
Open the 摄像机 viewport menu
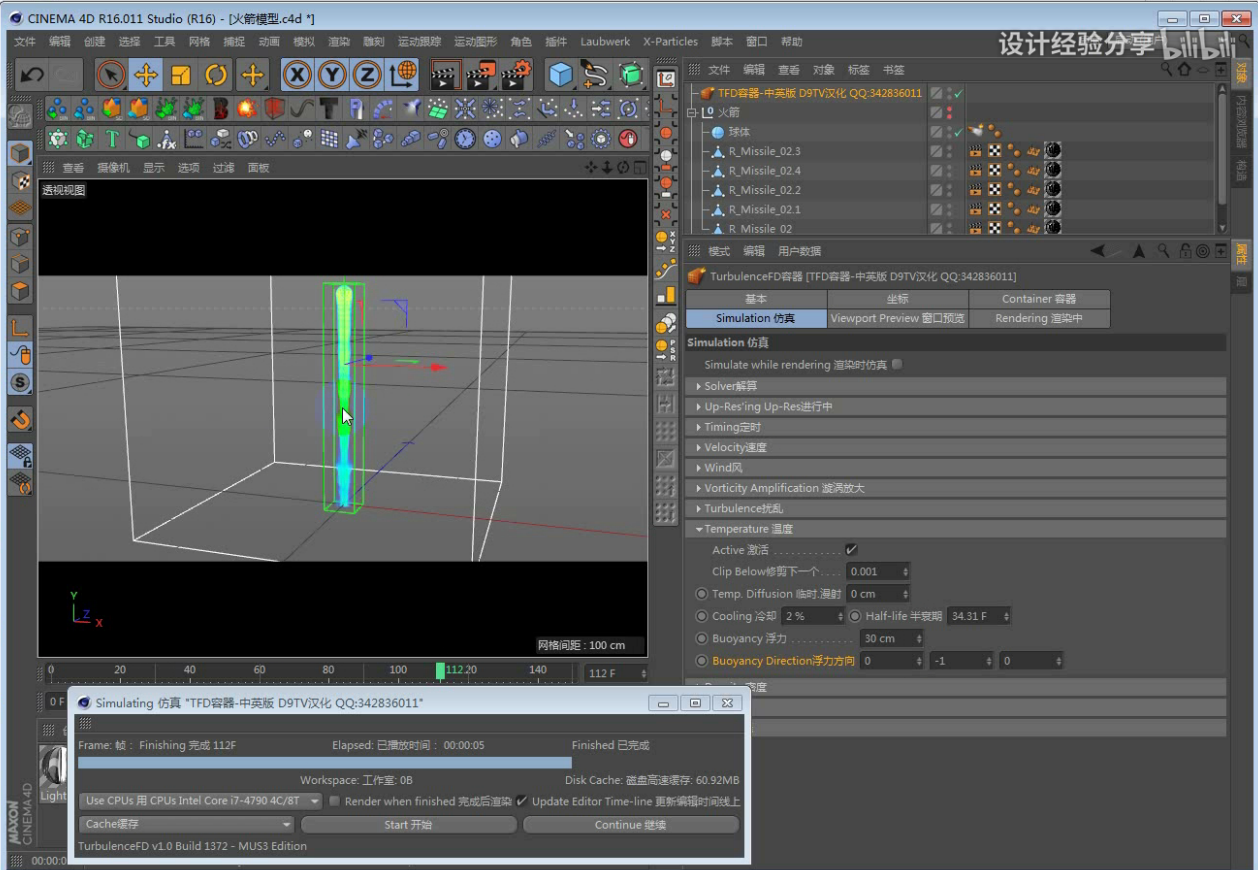113,168
